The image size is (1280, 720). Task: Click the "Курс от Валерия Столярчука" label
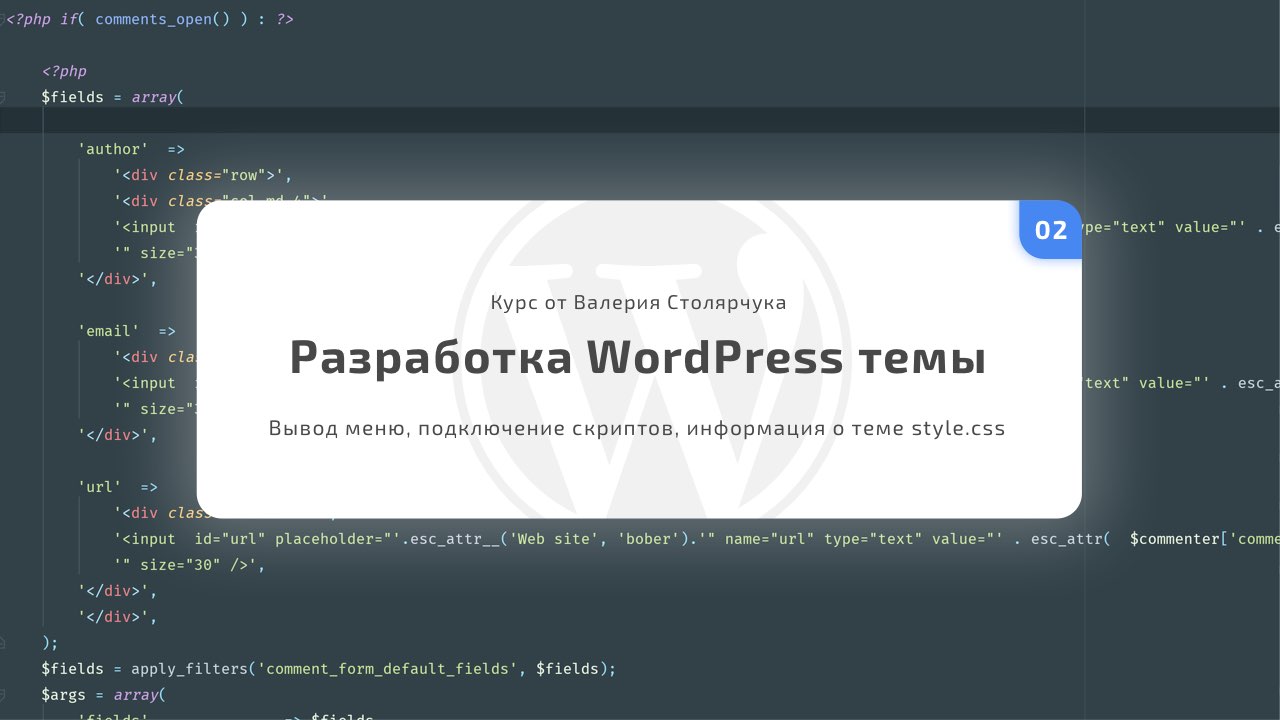click(638, 302)
